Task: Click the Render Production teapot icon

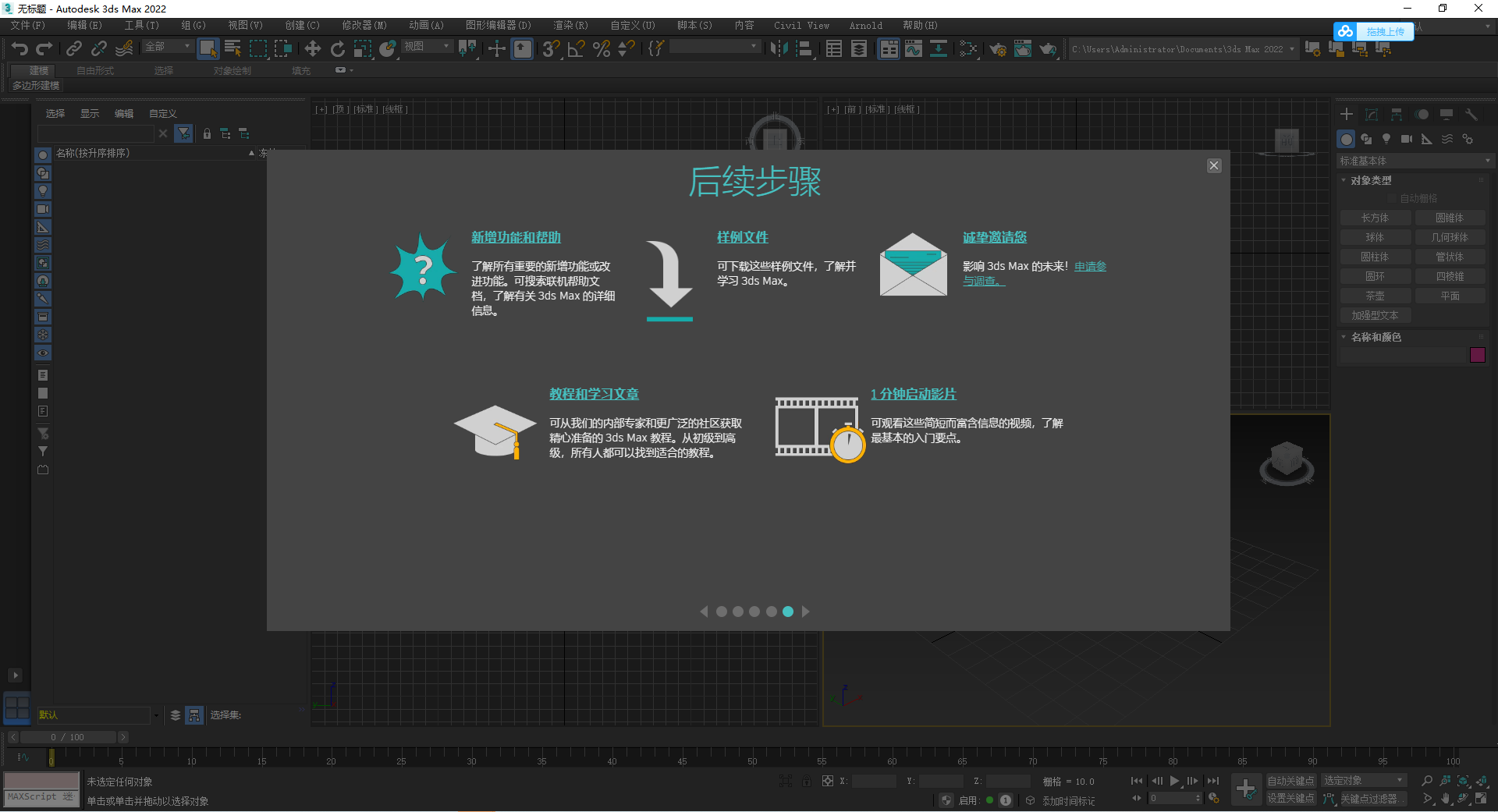Action: [1048, 48]
